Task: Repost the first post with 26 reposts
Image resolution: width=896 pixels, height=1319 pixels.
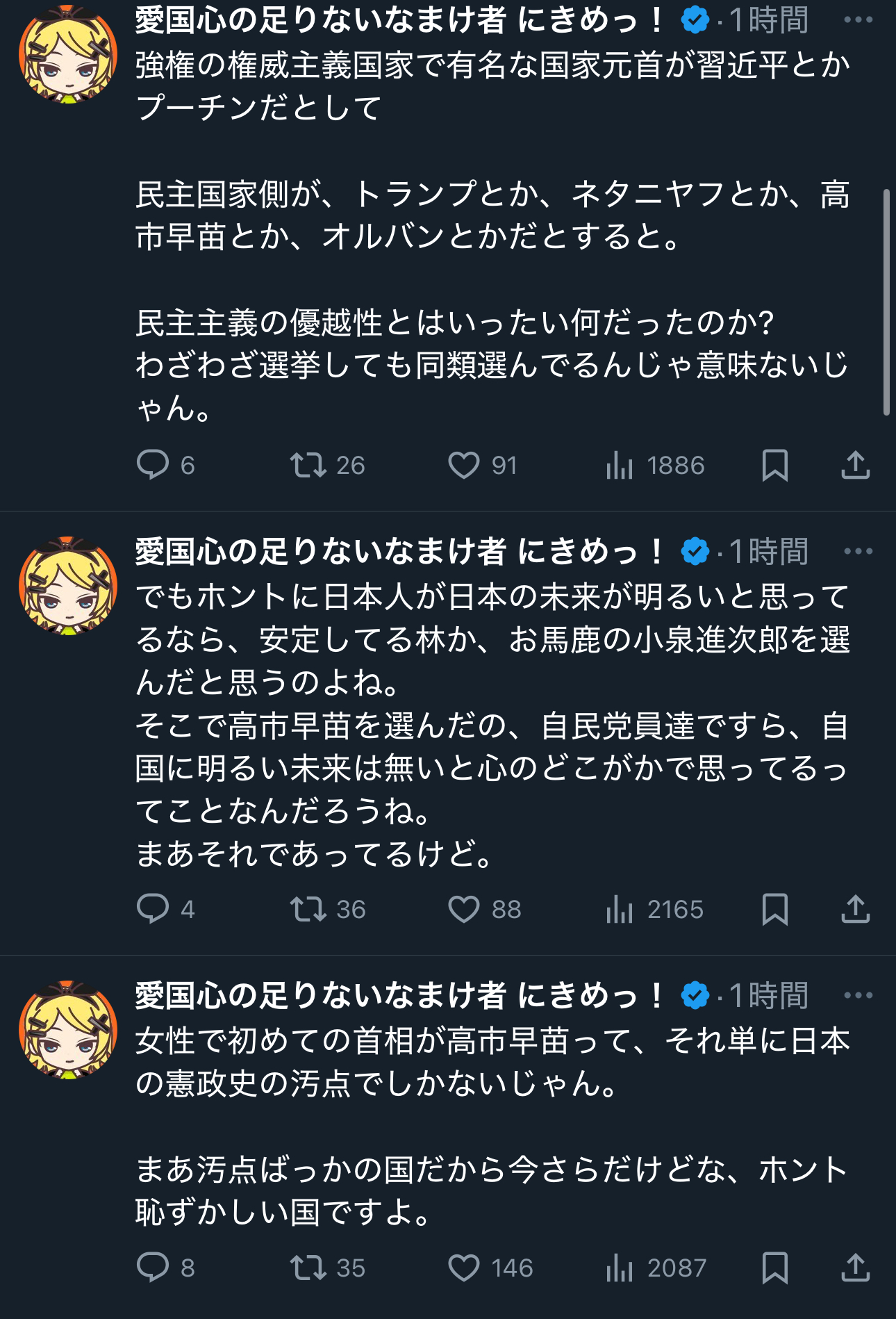Action: 308,465
